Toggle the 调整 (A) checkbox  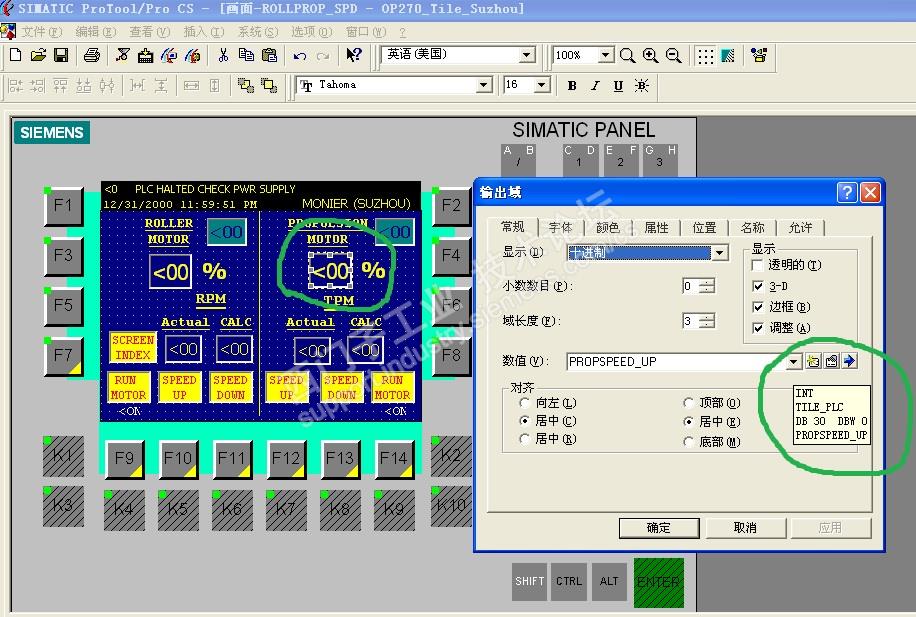point(758,328)
